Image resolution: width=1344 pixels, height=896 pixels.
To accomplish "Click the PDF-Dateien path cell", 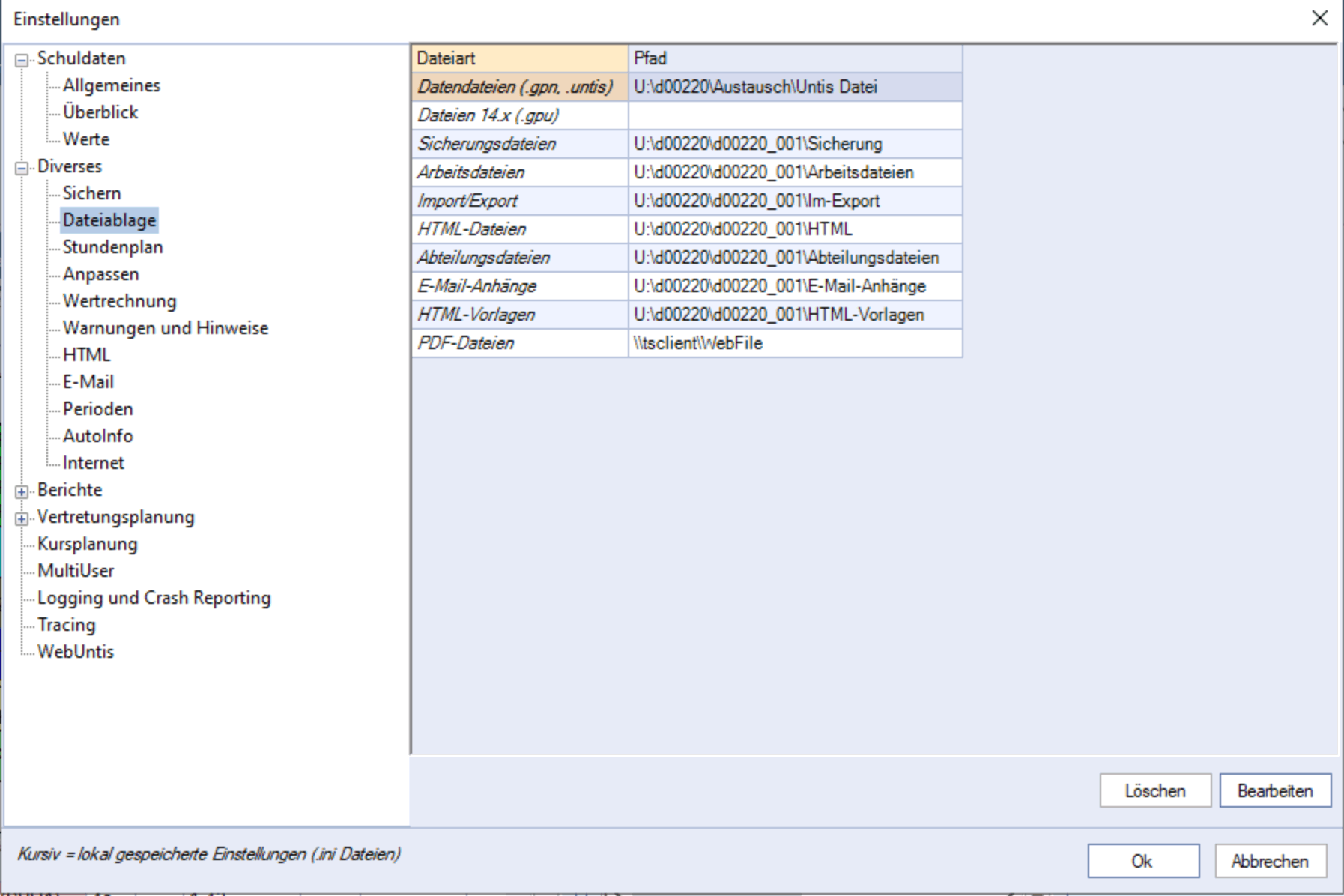I will (794, 343).
